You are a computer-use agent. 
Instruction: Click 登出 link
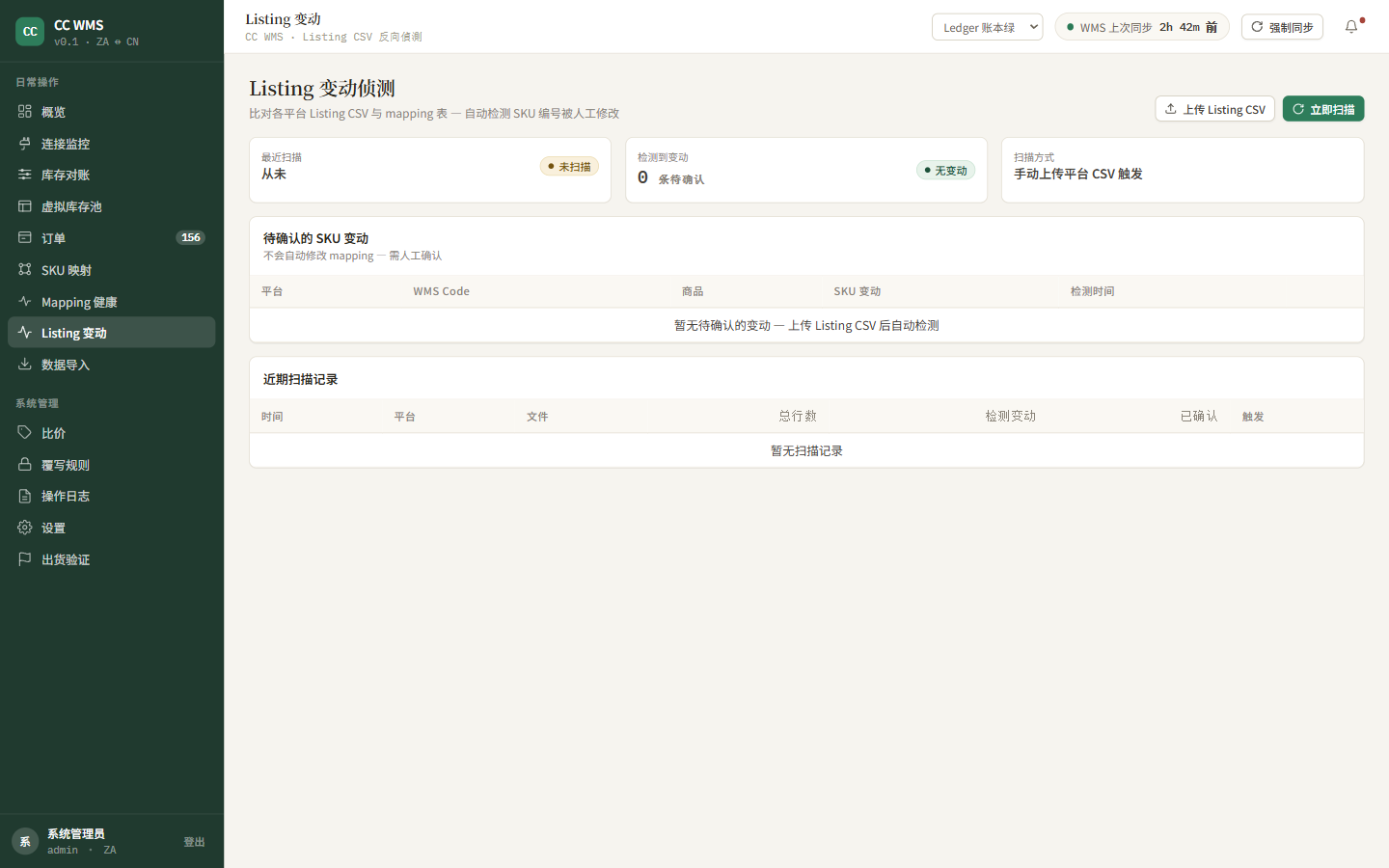coord(194,842)
